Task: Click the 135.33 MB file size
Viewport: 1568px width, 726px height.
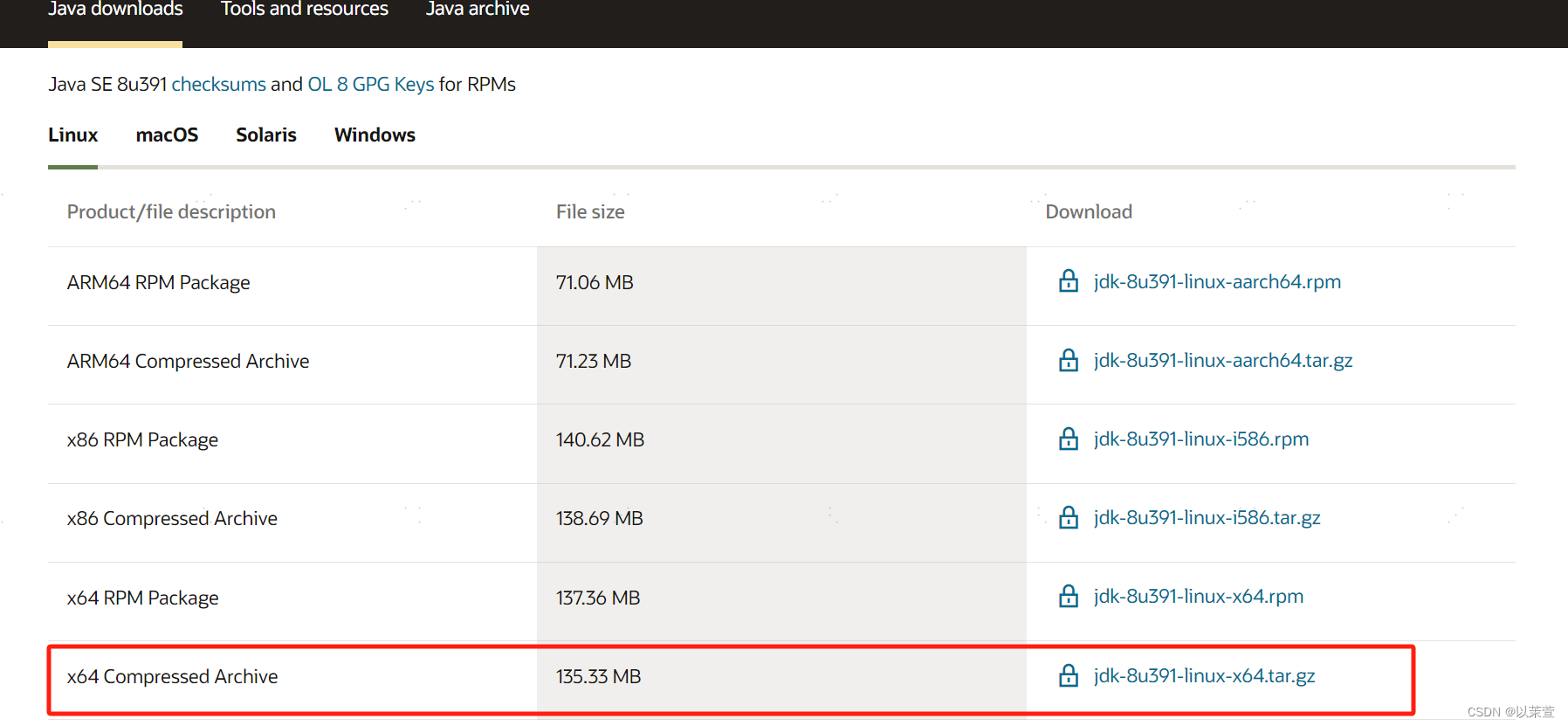Action: pos(598,676)
